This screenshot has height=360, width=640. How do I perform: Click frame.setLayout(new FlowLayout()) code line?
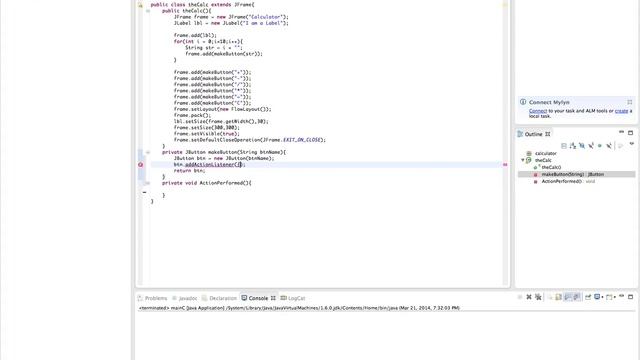[222, 109]
